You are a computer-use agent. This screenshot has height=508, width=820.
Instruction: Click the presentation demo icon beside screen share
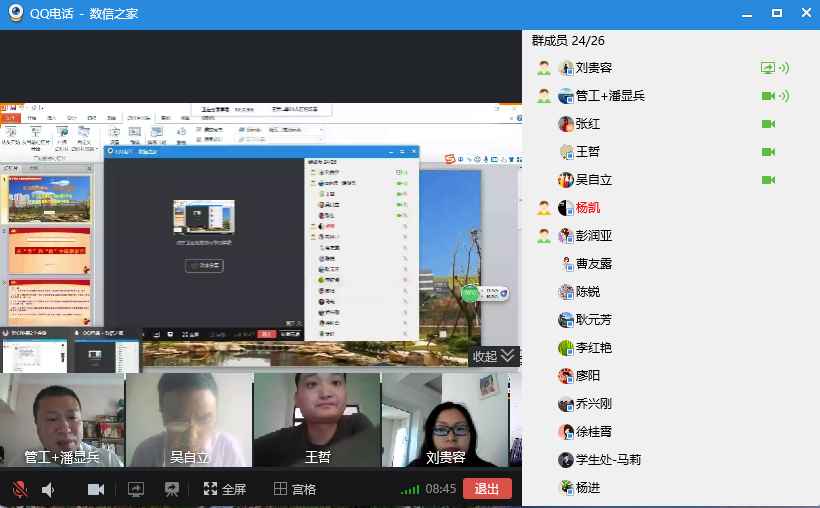click(x=172, y=489)
